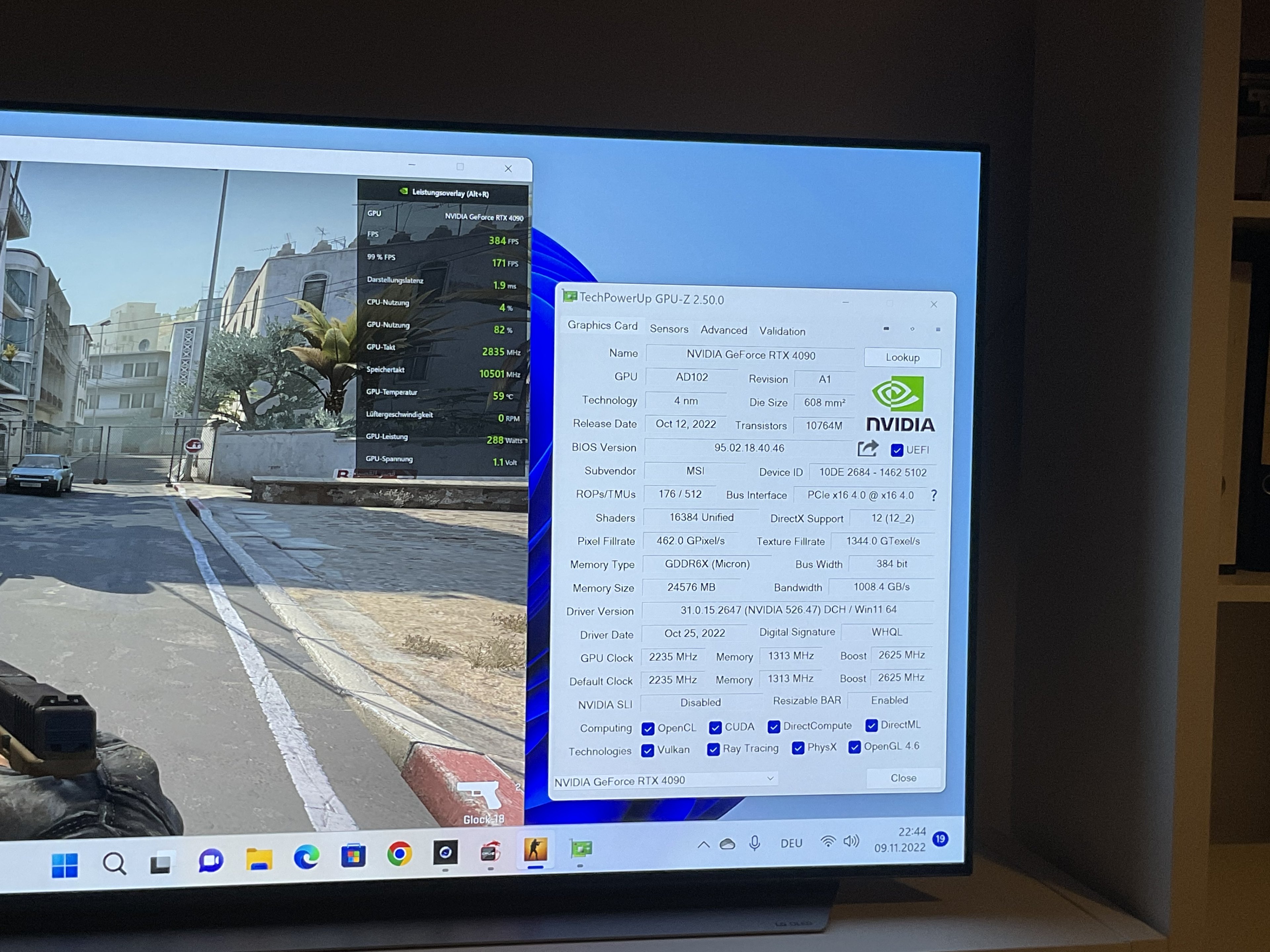Open Microsoft Edge from the taskbar
The height and width of the screenshot is (952, 1270).
pyautogui.click(x=307, y=857)
